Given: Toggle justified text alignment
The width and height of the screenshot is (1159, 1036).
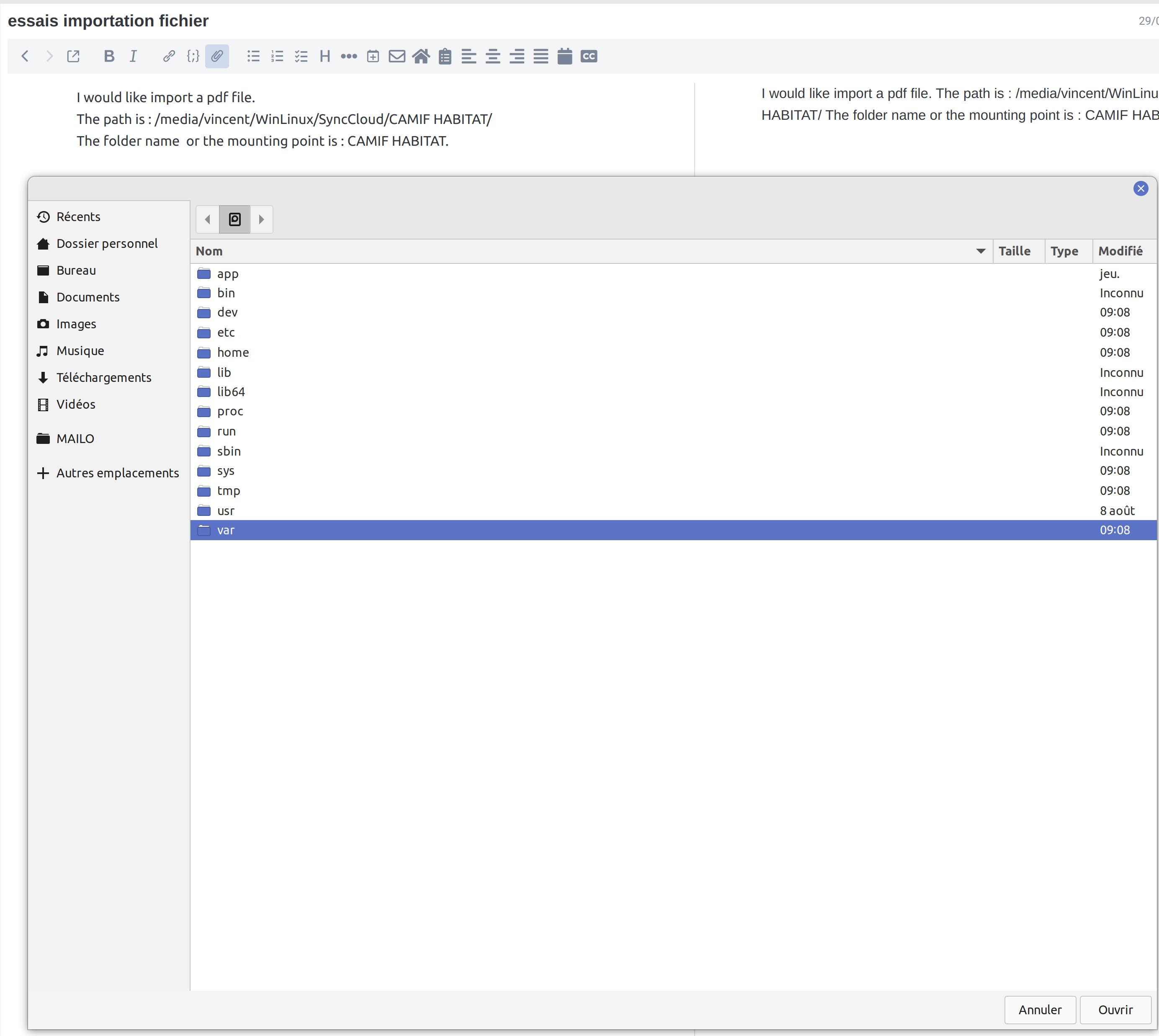Looking at the screenshot, I should pyautogui.click(x=540, y=56).
